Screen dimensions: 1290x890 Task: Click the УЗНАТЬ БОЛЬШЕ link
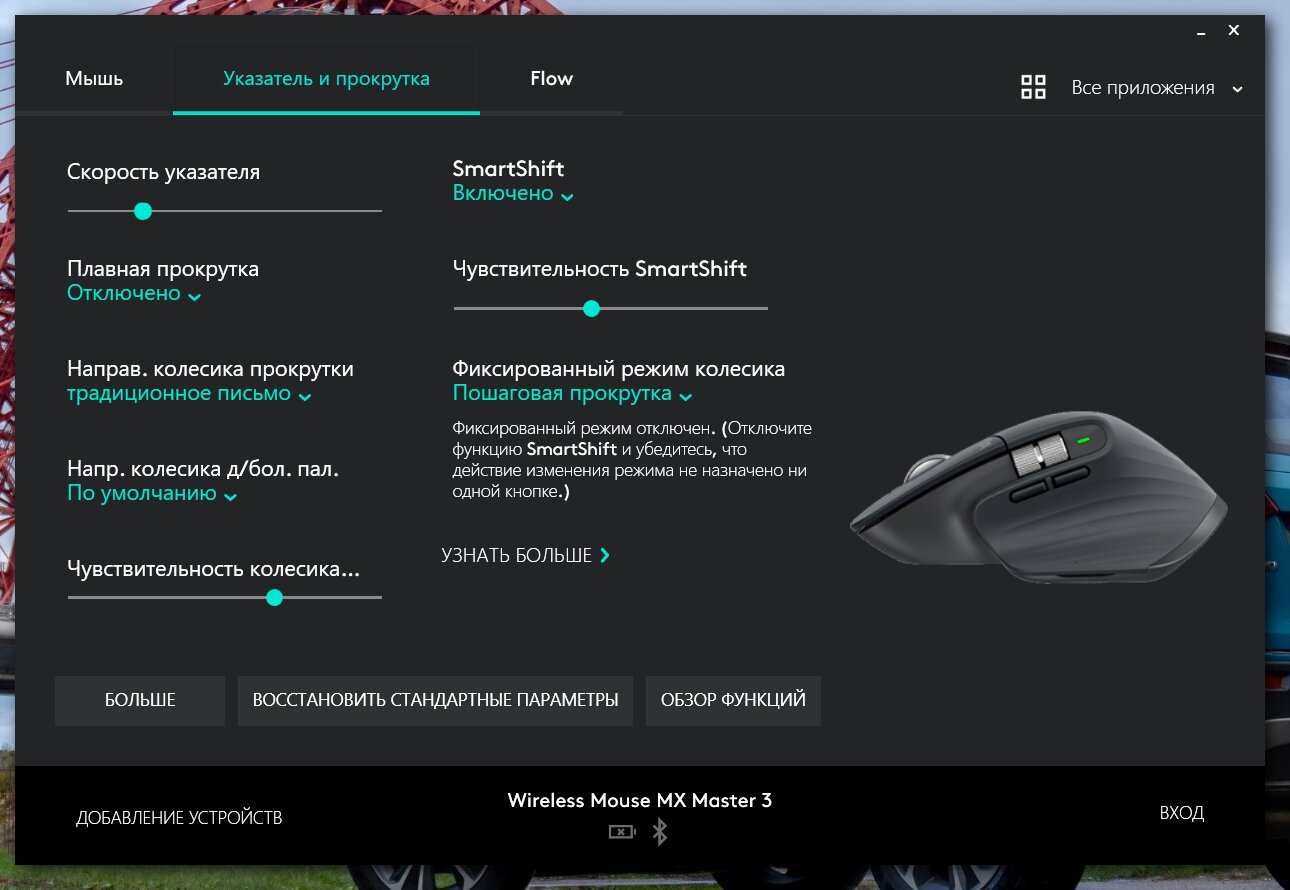coord(525,555)
